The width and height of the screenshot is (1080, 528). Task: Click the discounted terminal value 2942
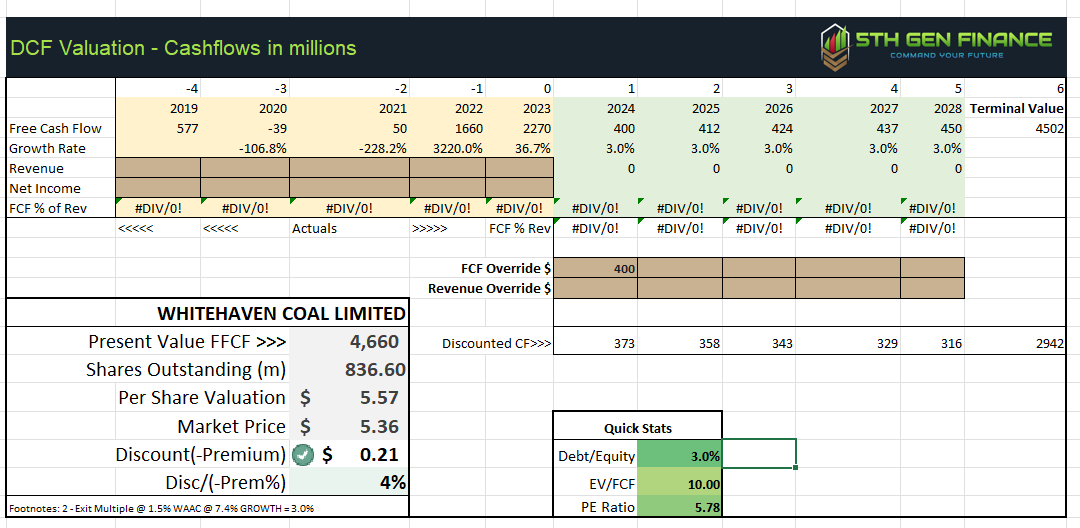click(x=1016, y=343)
